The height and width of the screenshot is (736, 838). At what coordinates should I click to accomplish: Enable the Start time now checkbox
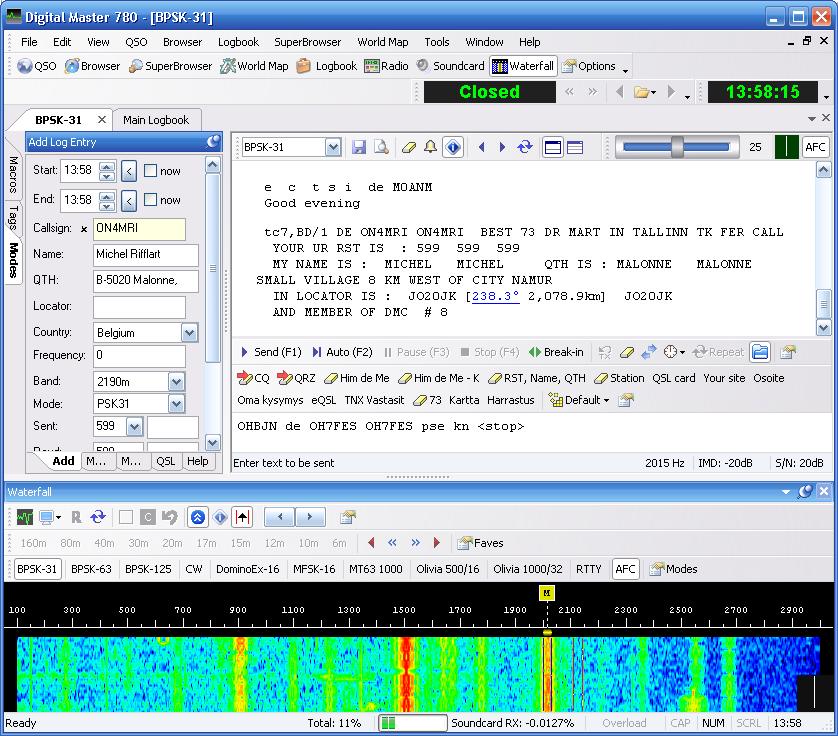point(151,171)
